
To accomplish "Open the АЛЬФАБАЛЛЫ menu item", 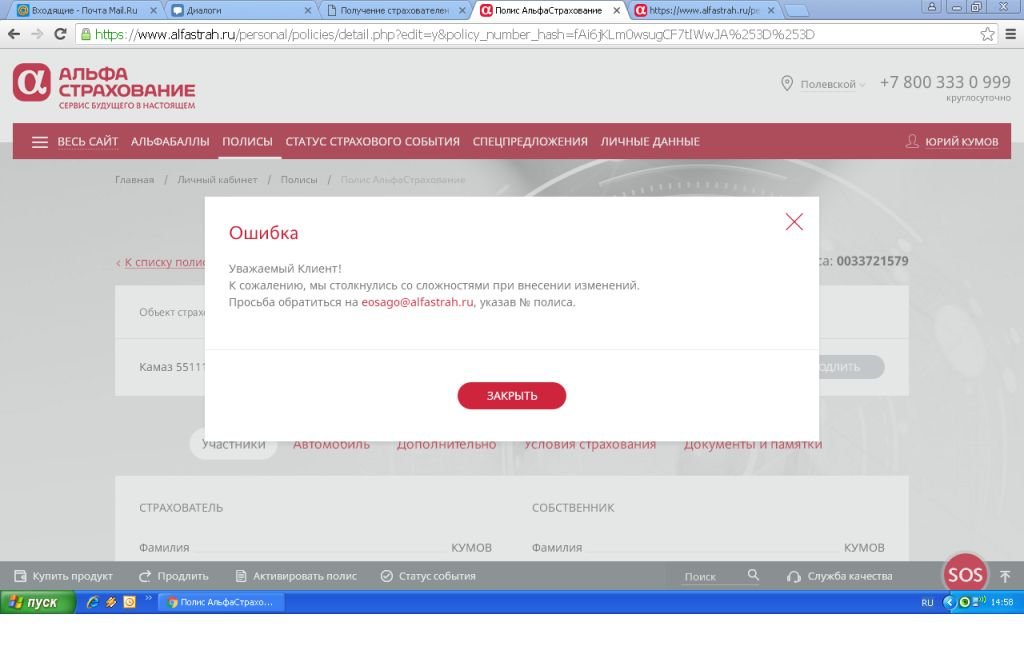I will point(170,142).
